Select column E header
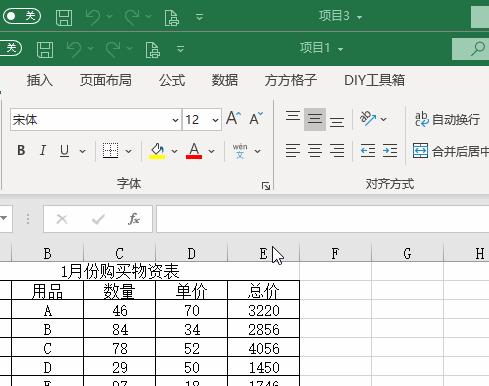The image size is (489, 386). pos(263,254)
